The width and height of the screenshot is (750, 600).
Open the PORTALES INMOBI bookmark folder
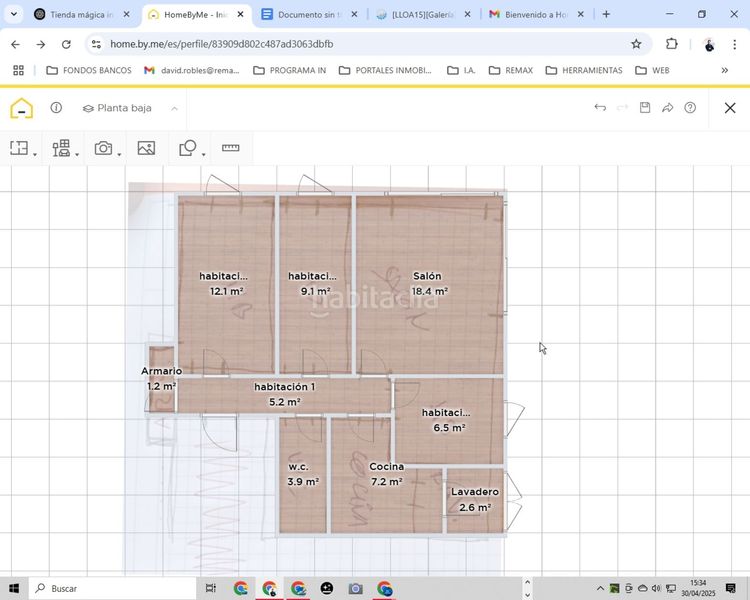pos(385,70)
